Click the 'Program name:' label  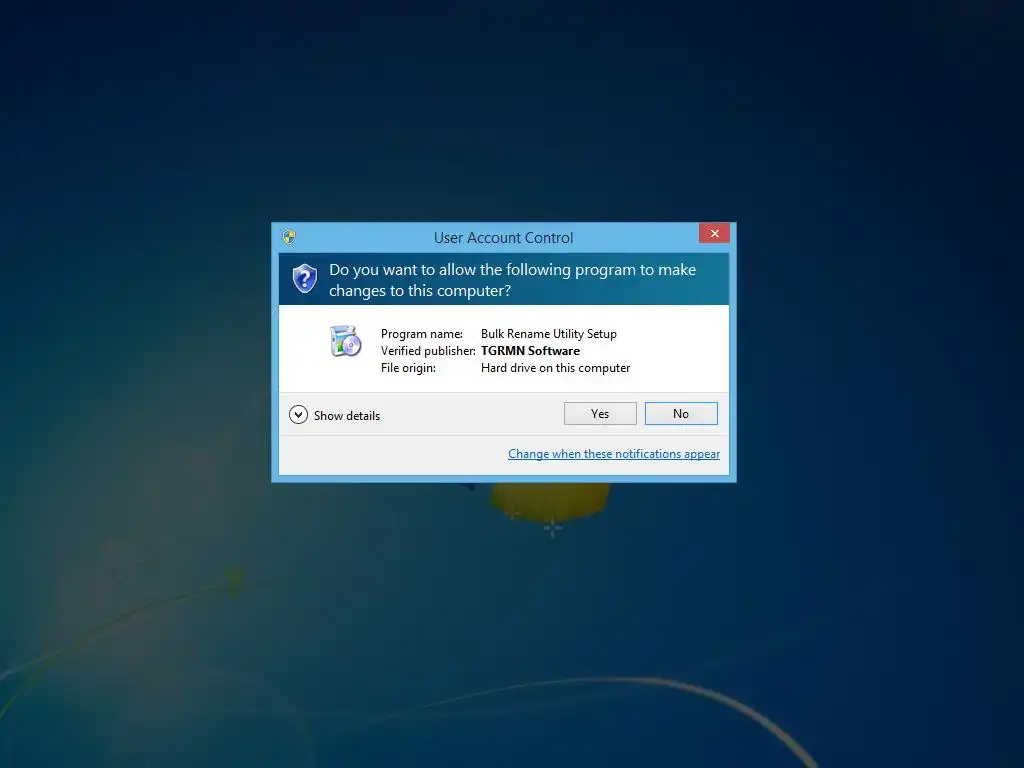click(x=422, y=334)
